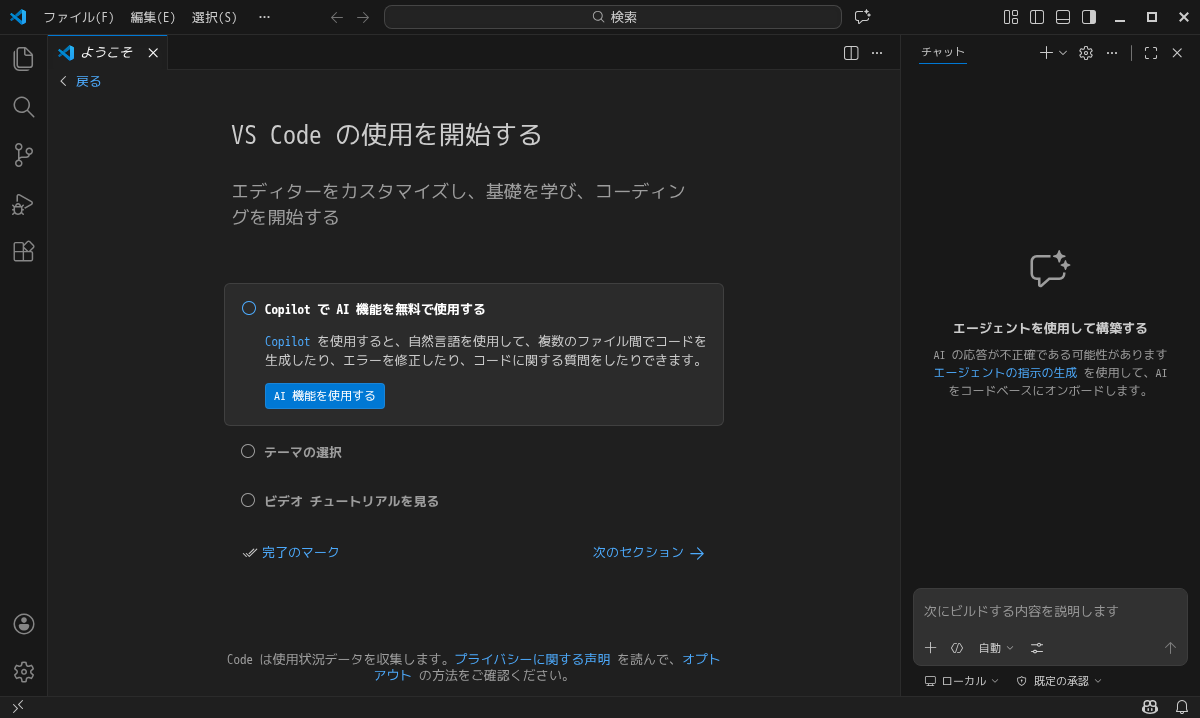Select the ようこそ editor tab
This screenshot has height=718, width=1200.
[108, 53]
